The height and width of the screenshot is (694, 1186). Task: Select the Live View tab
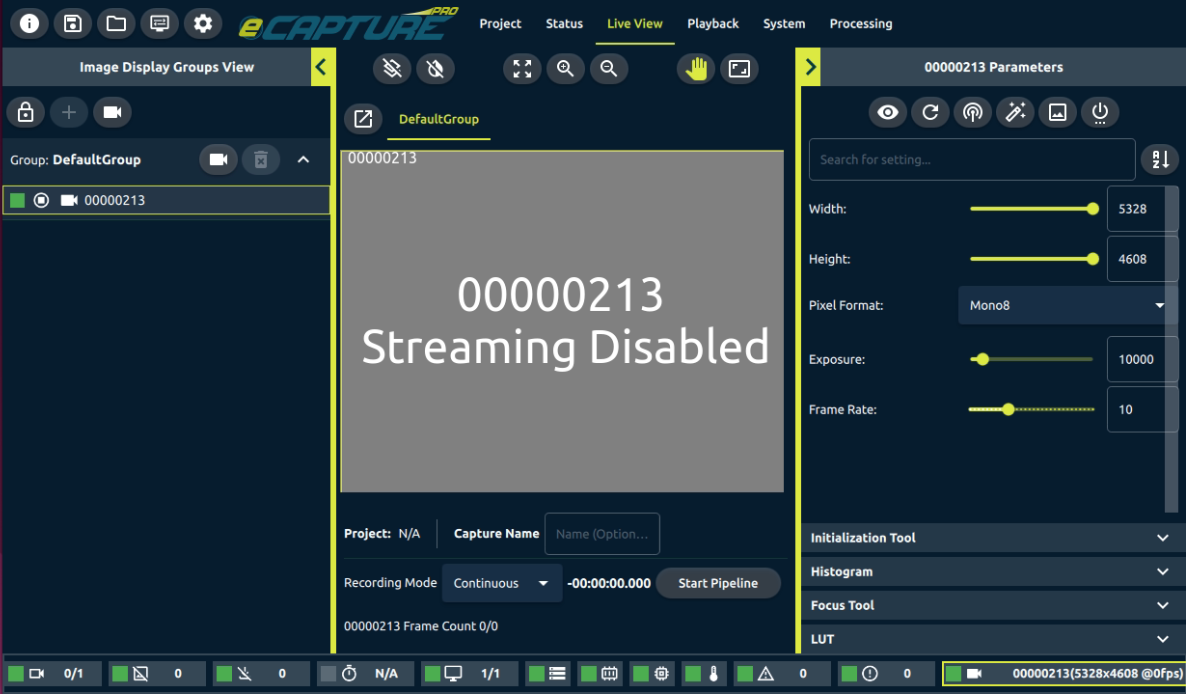click(x=635, y=23)
